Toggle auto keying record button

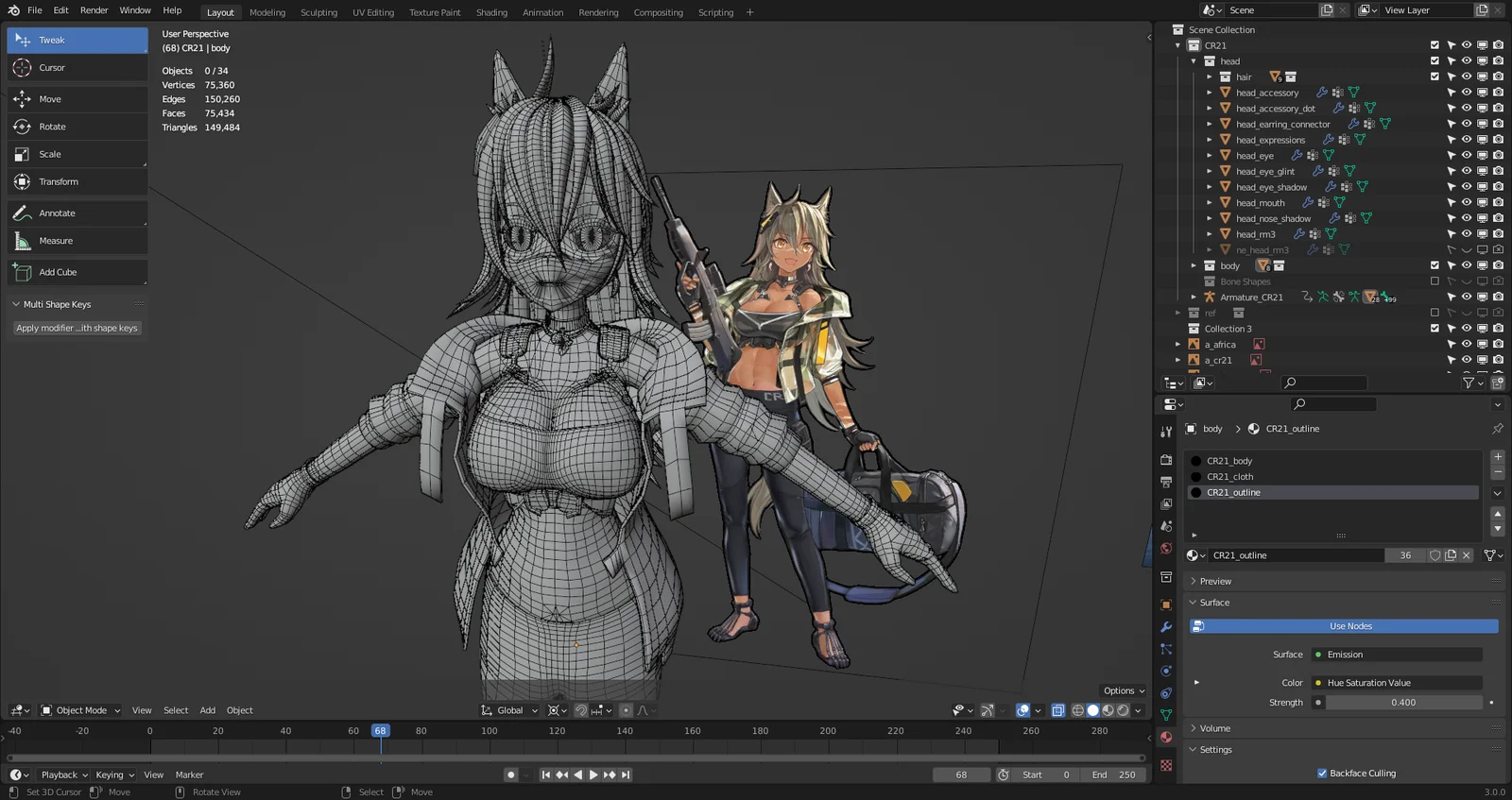pyautogui.click(x=511, y=774)
